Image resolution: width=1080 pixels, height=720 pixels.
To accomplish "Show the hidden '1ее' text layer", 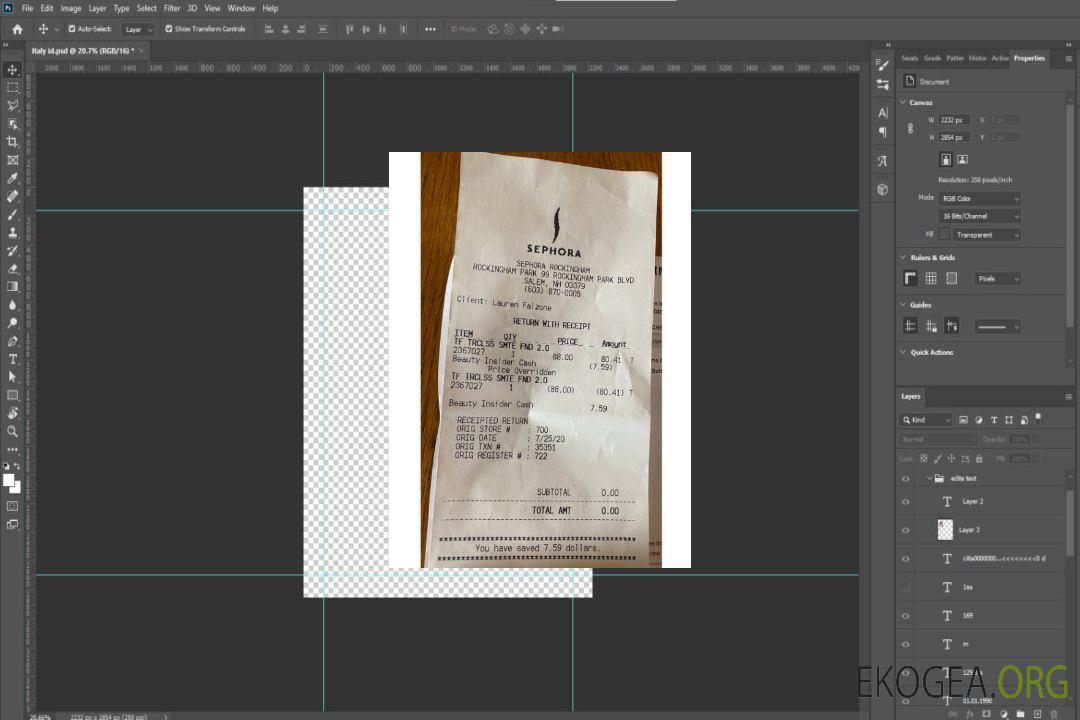I will (906, 587).
